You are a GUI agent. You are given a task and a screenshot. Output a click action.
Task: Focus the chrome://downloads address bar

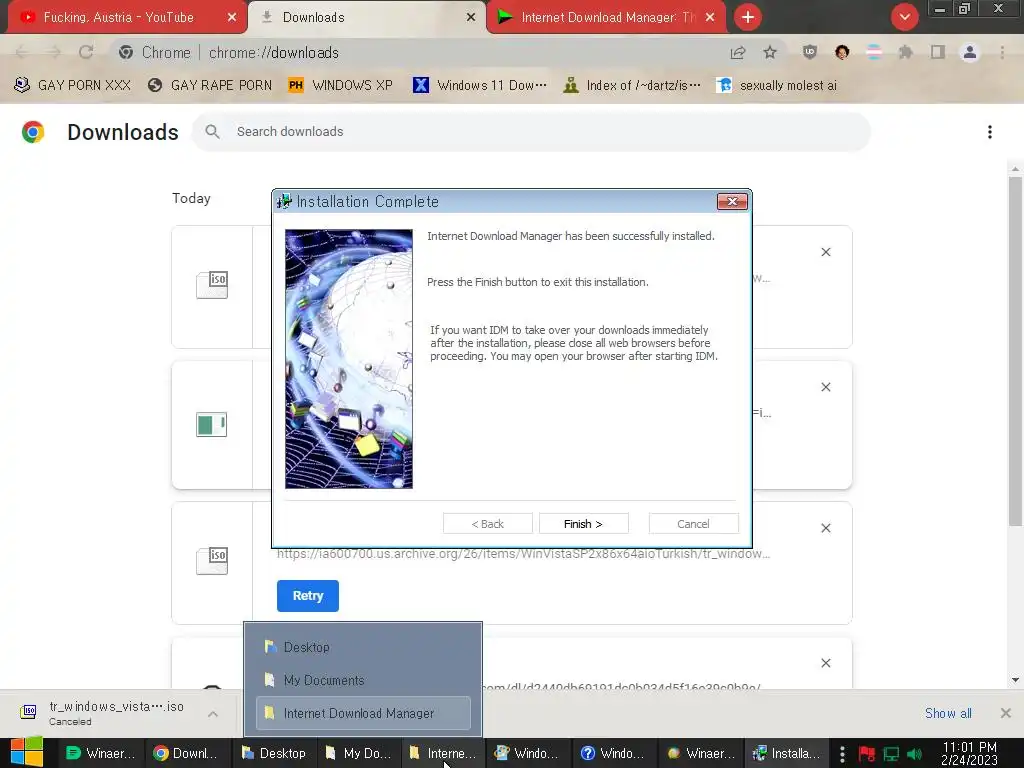418,52
